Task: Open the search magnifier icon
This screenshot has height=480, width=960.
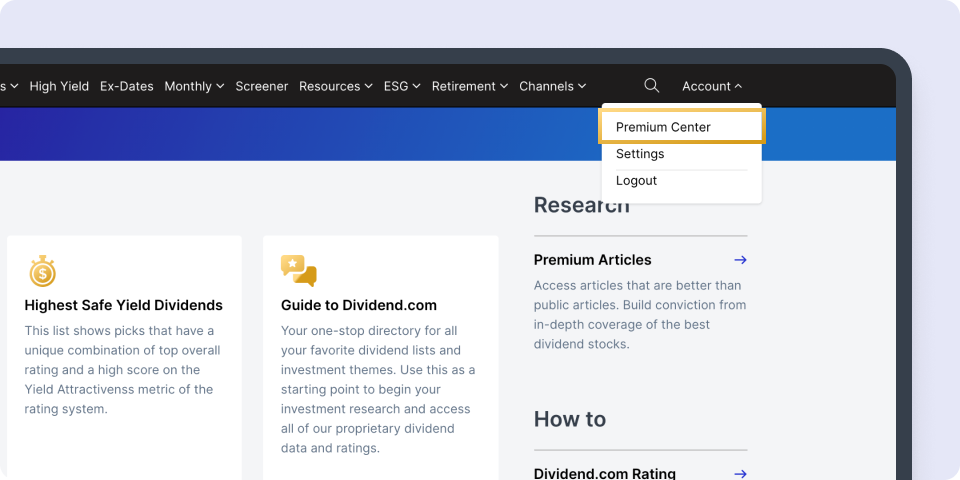Action: (x=651, y=86)
